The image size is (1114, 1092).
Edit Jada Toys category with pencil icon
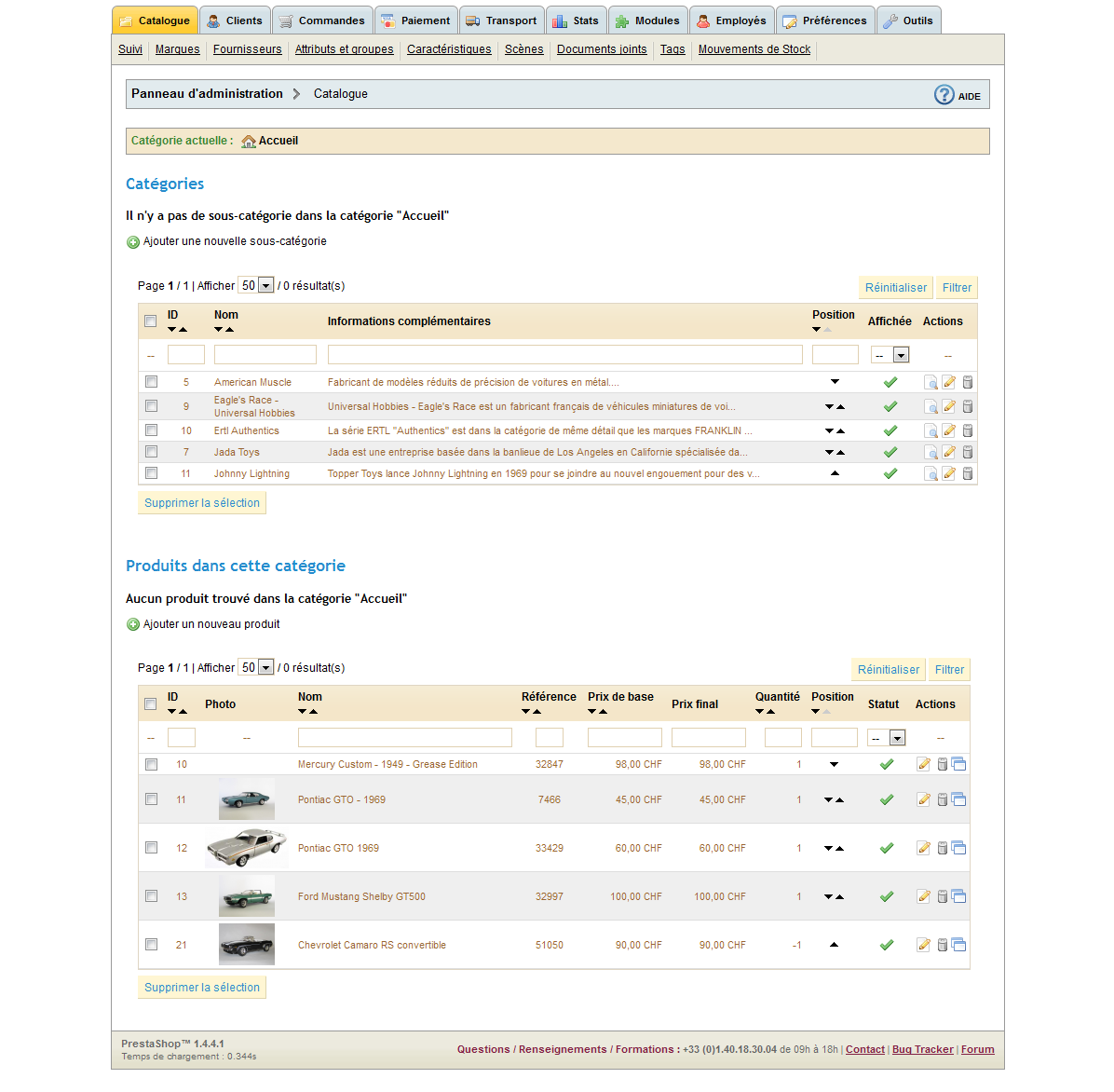(948, 452)
